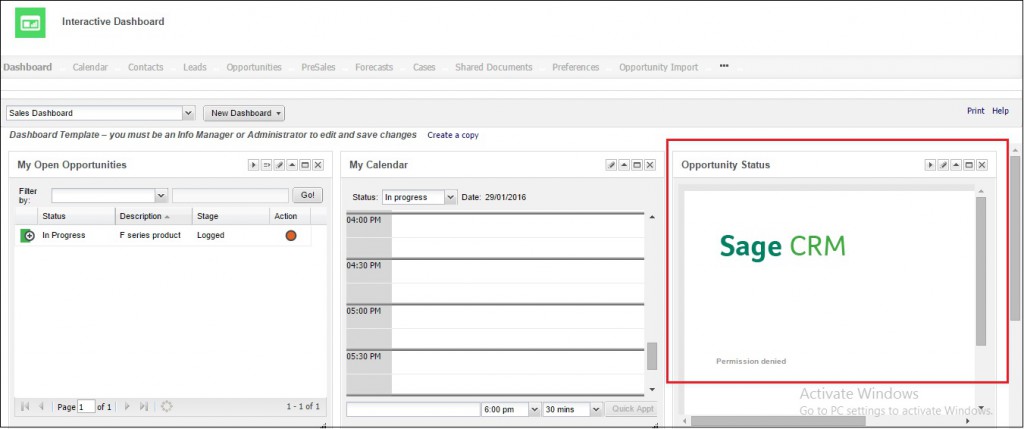Collapse the Opportunity Status gadget with up arrow

(x=956, y=165)
